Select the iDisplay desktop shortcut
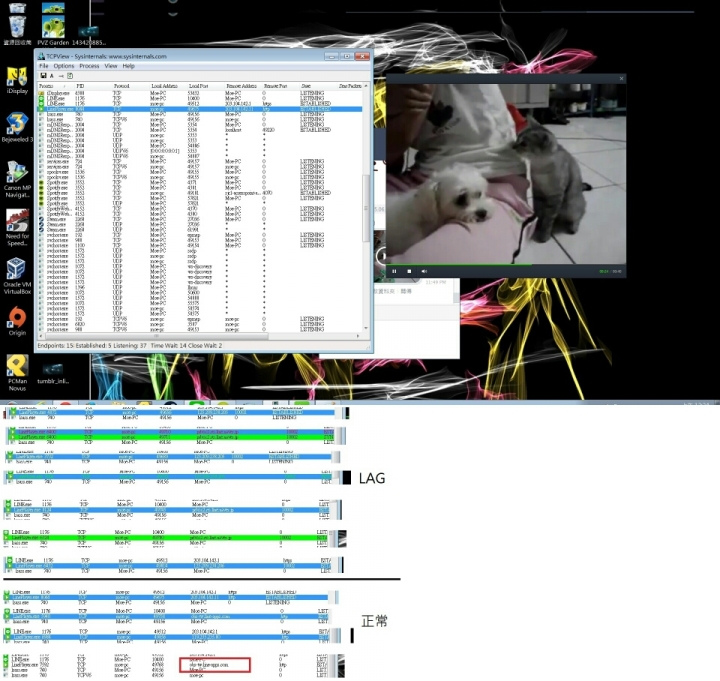The image size is (720, 681). 17,80
